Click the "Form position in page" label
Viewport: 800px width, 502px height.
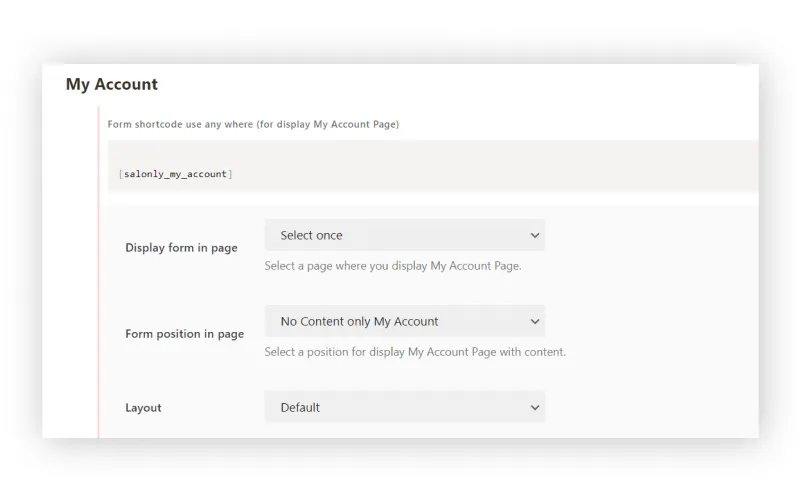tap(184, 334)
